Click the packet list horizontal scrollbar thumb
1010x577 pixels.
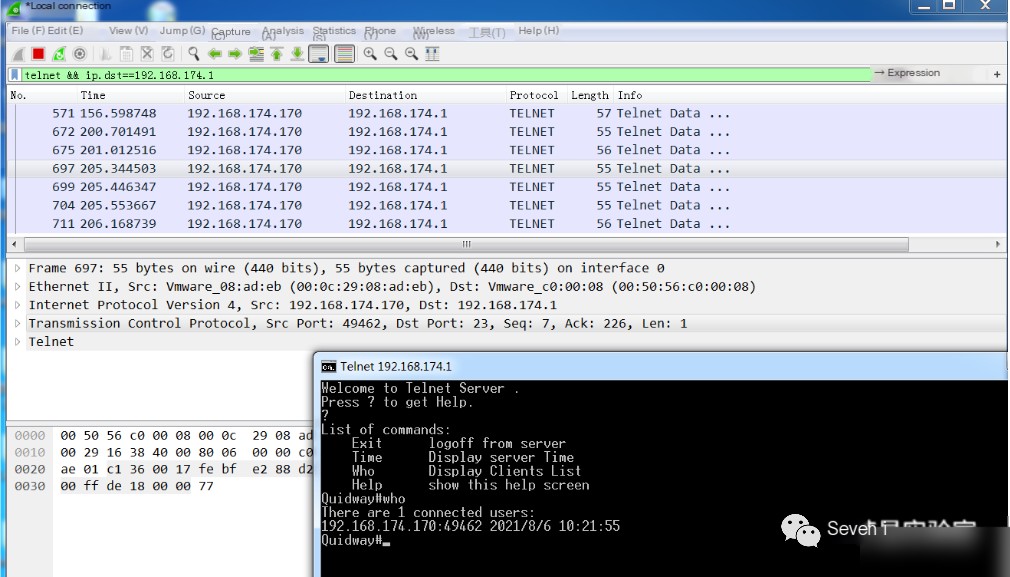coord(466,245)
